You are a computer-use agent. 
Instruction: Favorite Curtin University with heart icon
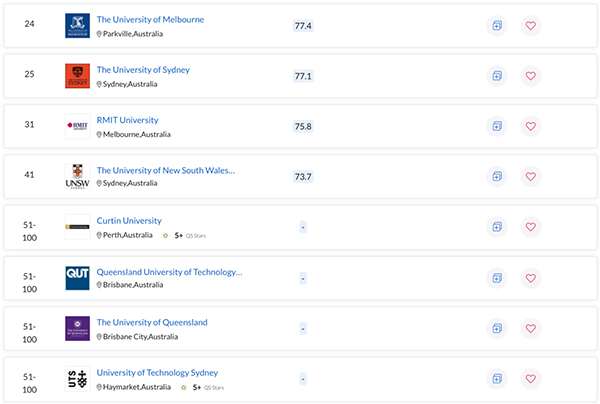coord(531,227)
